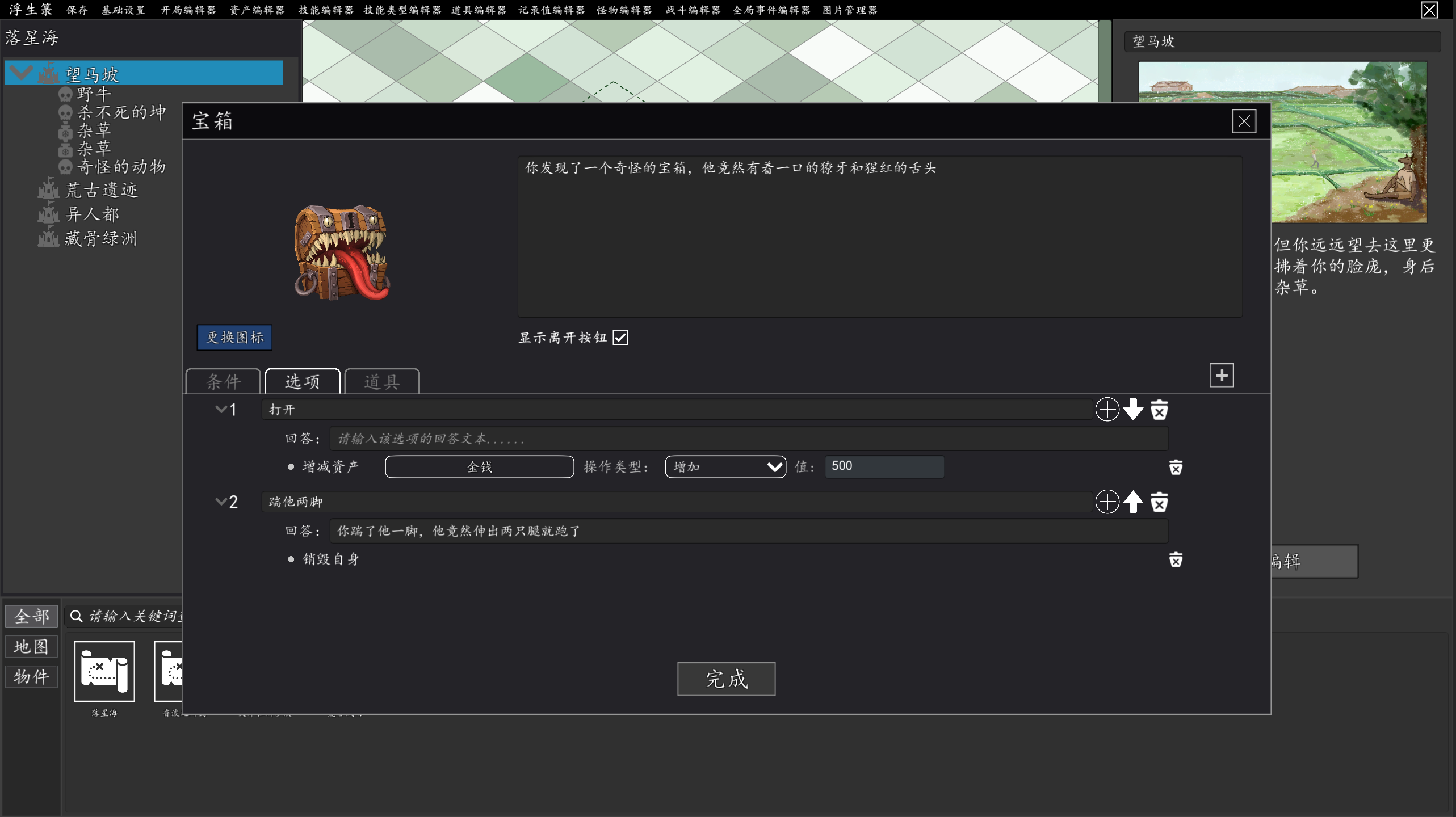Click the 踹他两脚 option title field
Viewport: 1456px width, 817px height.
click(677, 502)
